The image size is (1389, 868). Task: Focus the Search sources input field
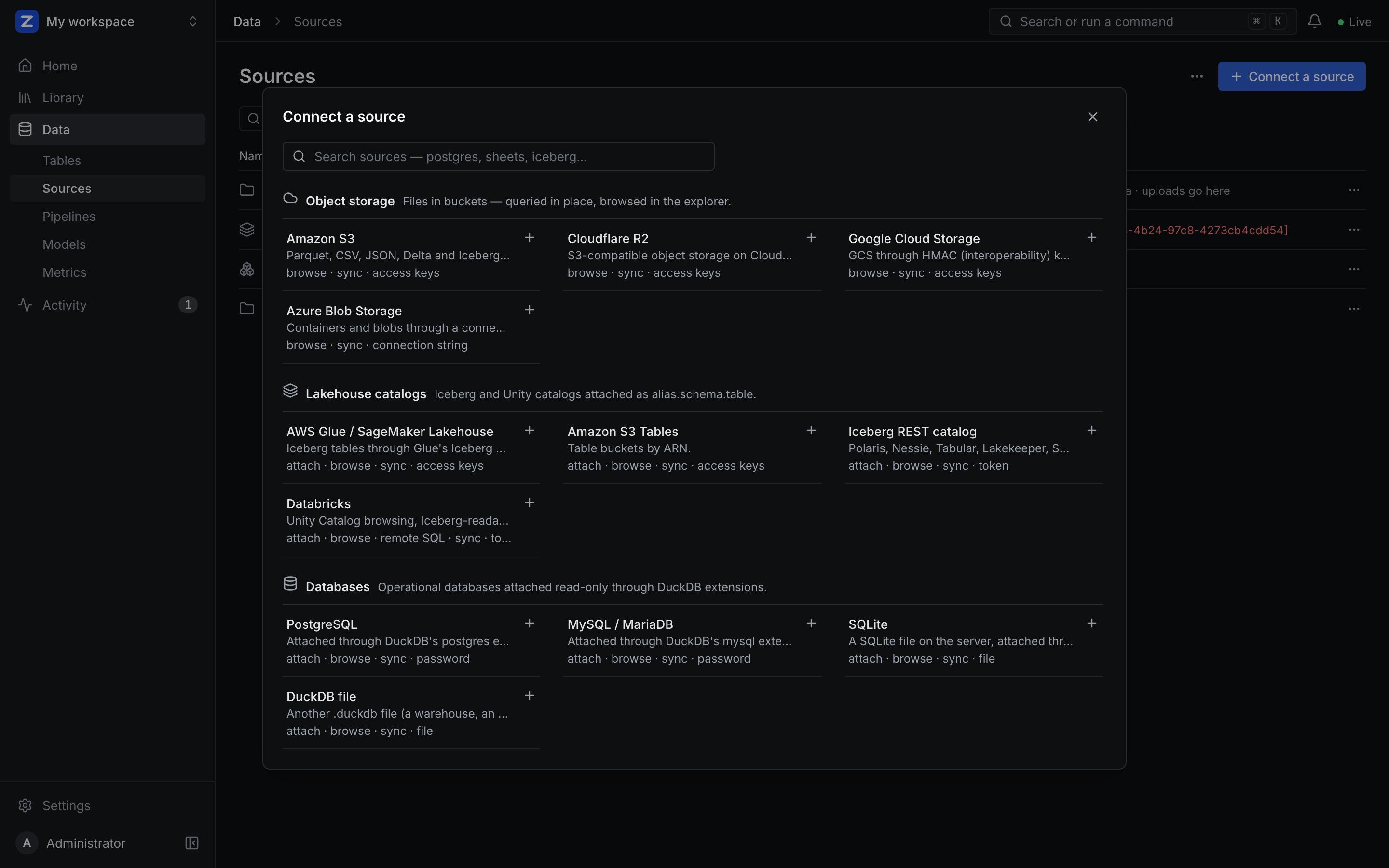point(498,156)
